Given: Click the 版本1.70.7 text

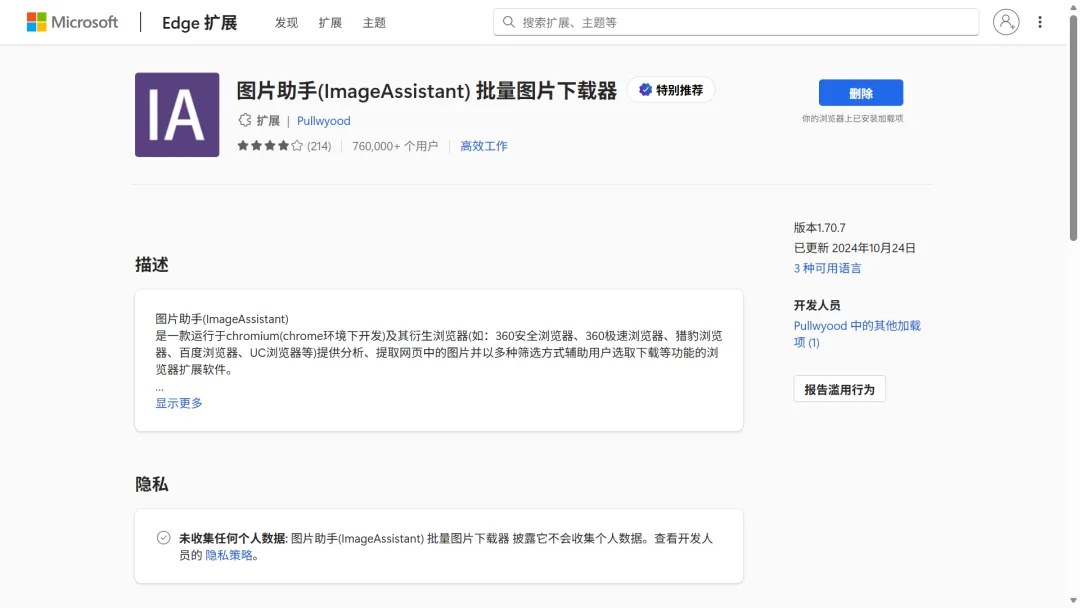Looking at the screenshot, I should 819,228.
